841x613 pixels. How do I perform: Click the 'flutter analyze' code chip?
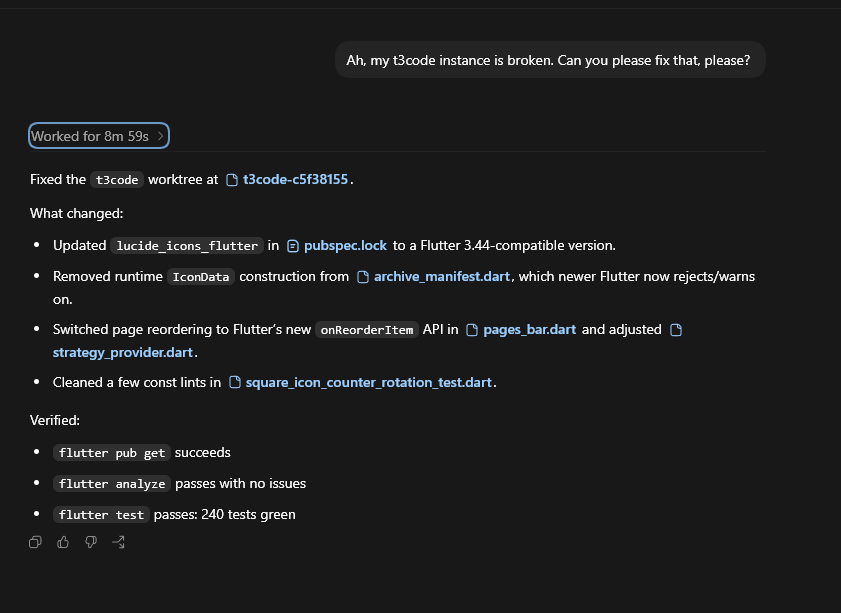coord(112,484)
